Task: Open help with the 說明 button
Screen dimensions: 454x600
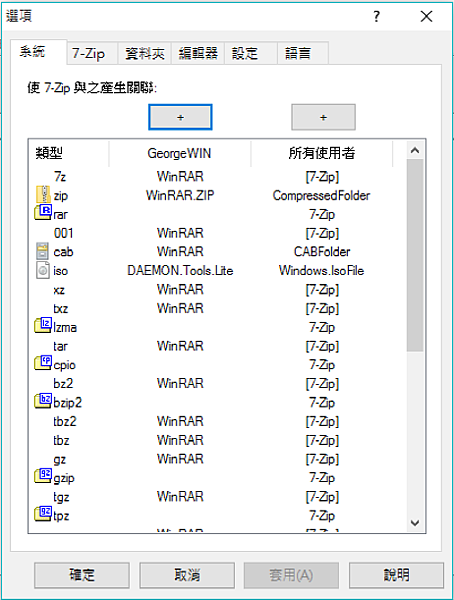Action: click(x=396, y=575)
